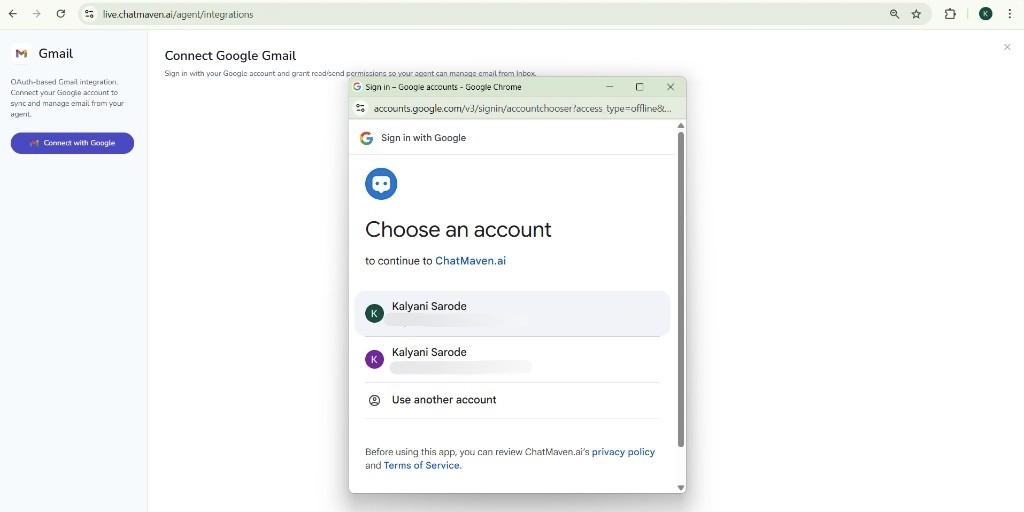Click the popup scrollbar up arrow
This screenshot has height=512, width=1024.
(681, 125)
